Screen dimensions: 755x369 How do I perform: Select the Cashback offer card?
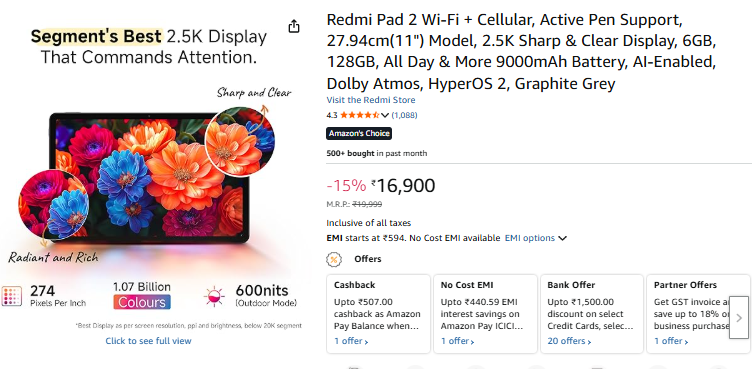click(x=378, y=314)
